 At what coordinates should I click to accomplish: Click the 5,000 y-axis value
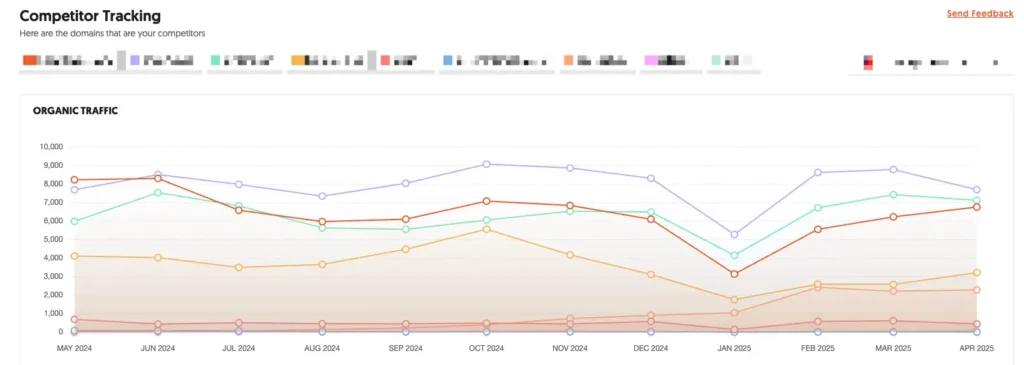(x=53, y=240)
